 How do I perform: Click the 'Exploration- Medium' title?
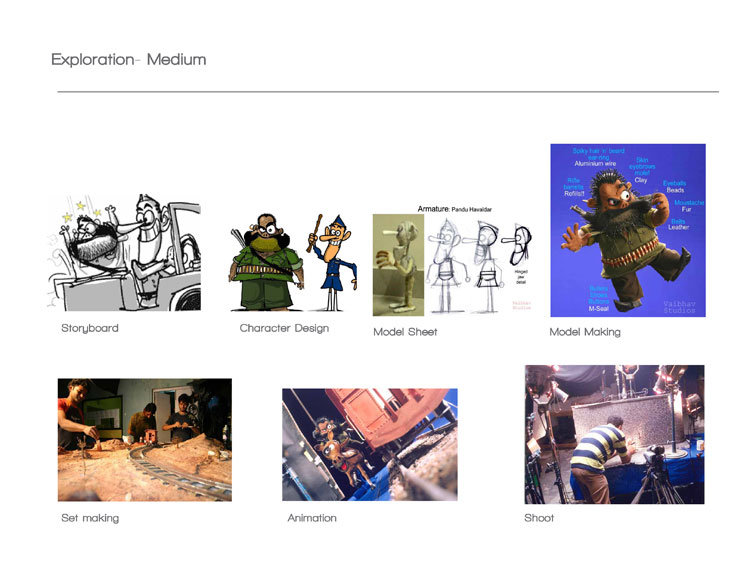(128, 60)
